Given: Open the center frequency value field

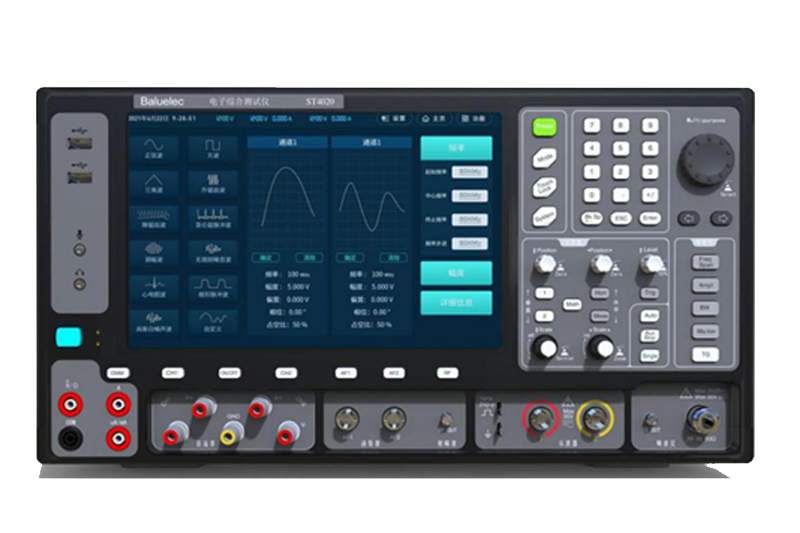Looking at the screenshot, I should click(x=468, y=196).
